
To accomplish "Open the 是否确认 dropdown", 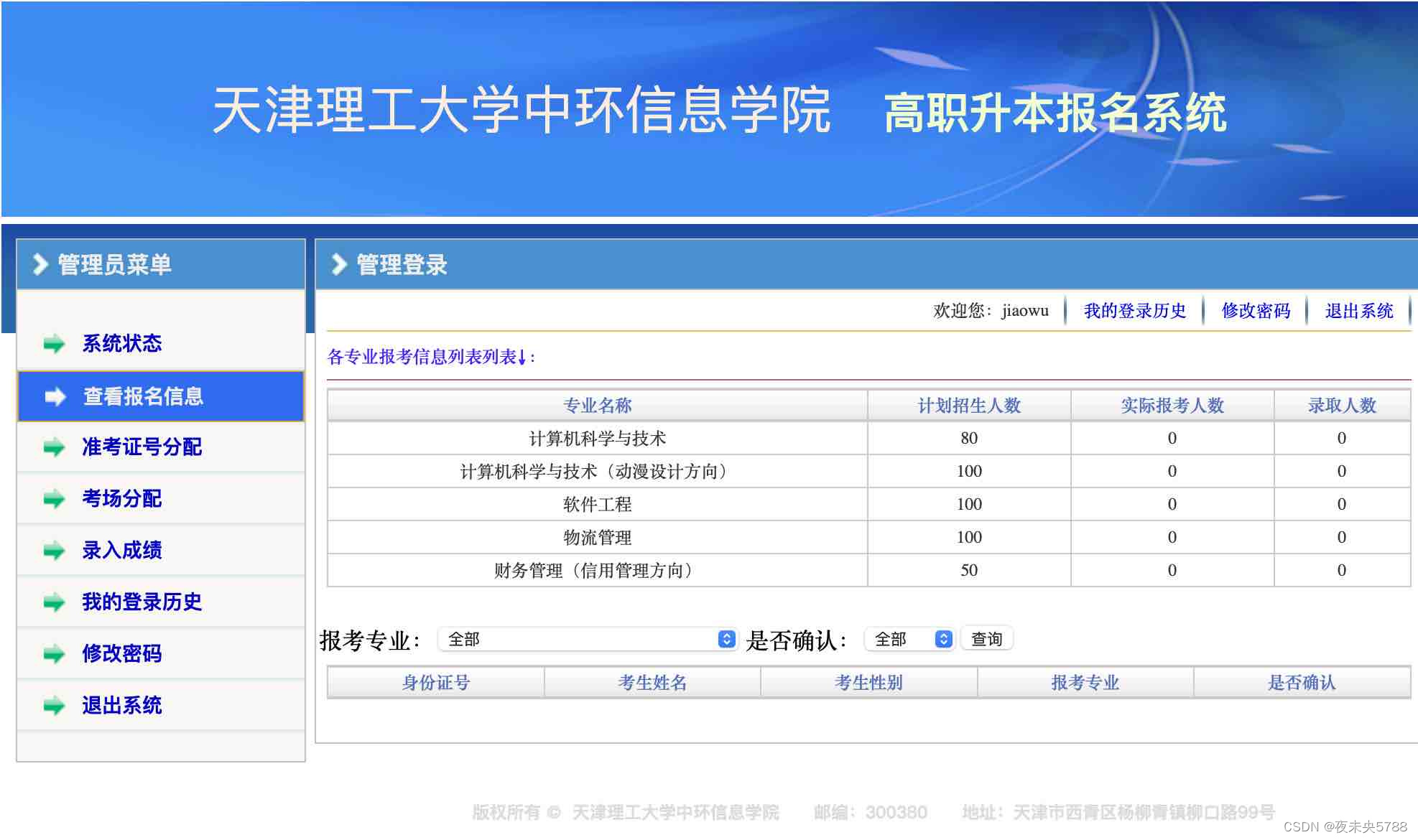I will [x=909, y=639].
